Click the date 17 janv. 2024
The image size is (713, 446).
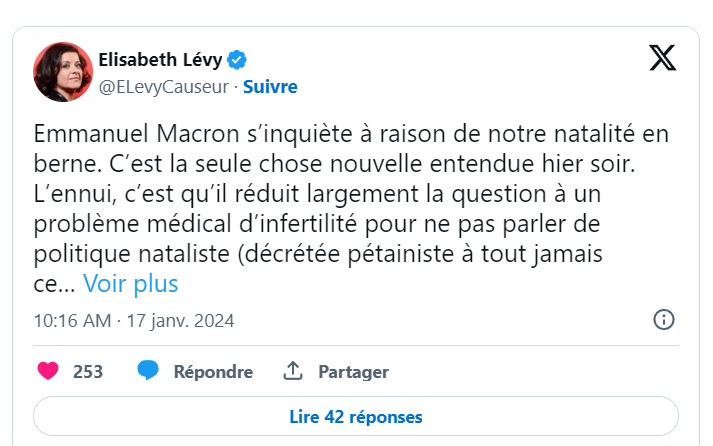(x=180, y=321)
